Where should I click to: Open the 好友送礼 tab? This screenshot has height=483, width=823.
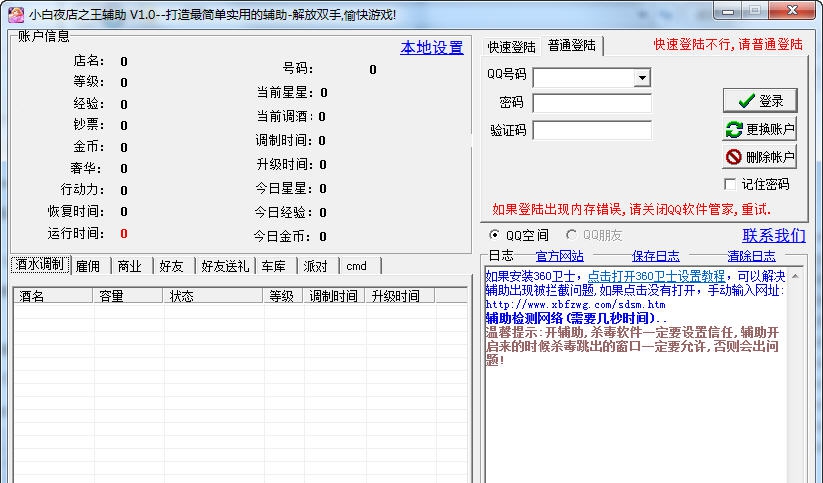pos(225,266)
